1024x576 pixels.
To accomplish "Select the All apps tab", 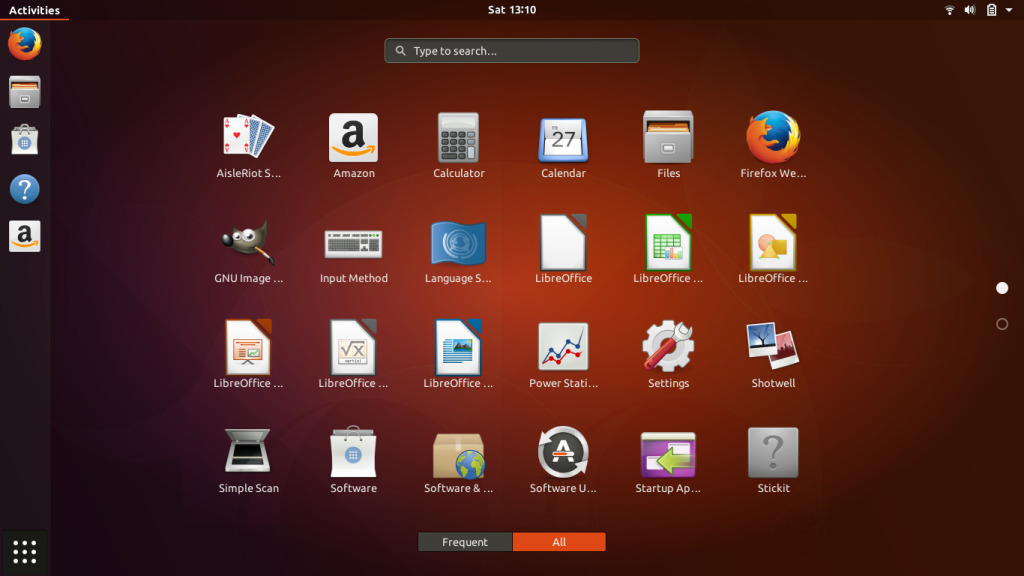I will click(x=559, y=542).
